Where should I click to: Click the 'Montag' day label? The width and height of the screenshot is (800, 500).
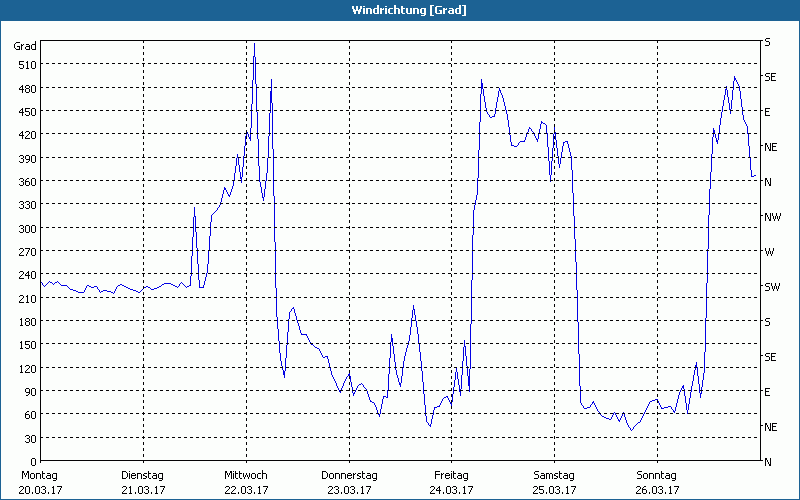39,475
